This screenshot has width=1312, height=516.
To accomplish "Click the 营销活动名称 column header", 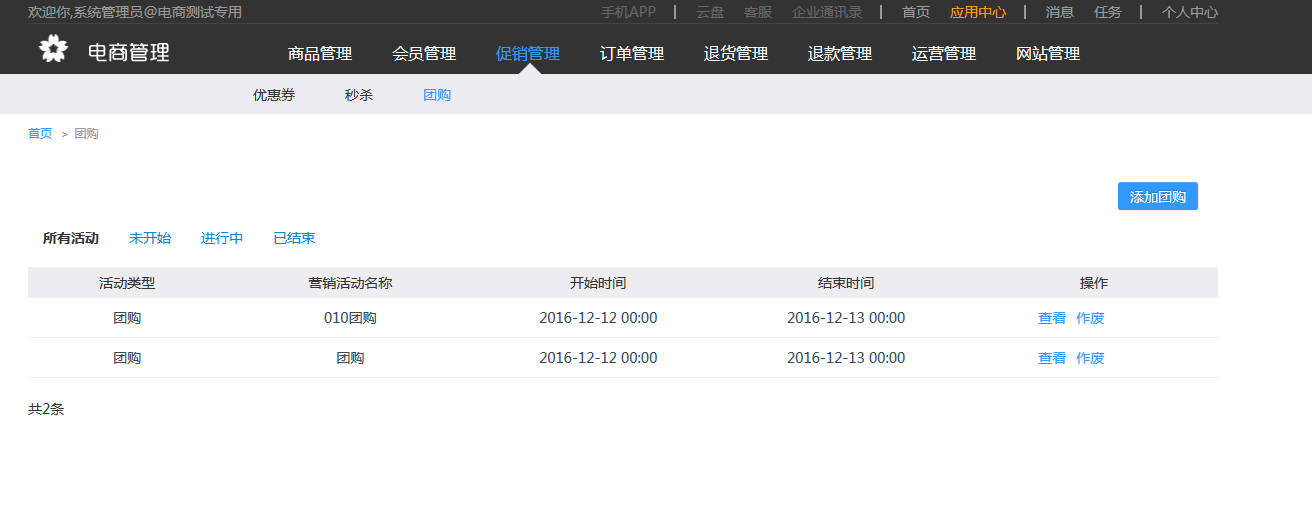I will coord(350,283).
